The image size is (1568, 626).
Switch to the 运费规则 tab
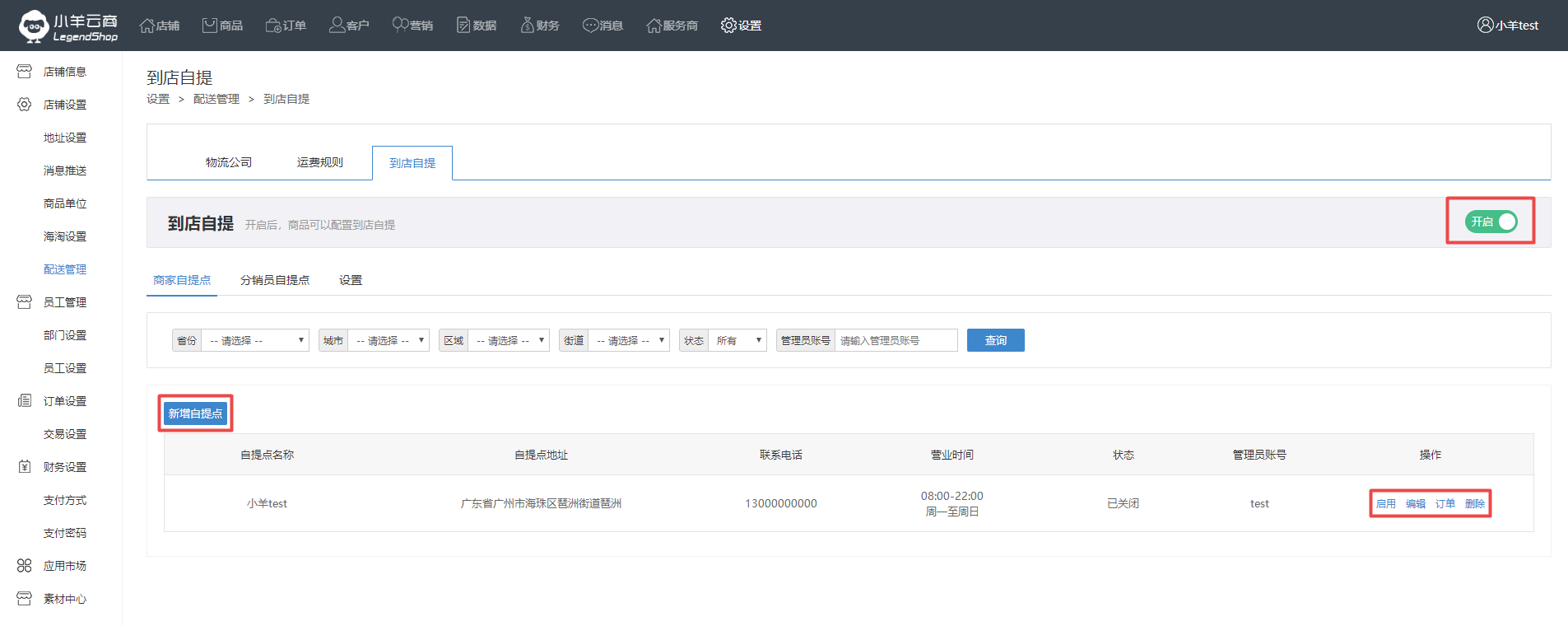tap(319, 162)
